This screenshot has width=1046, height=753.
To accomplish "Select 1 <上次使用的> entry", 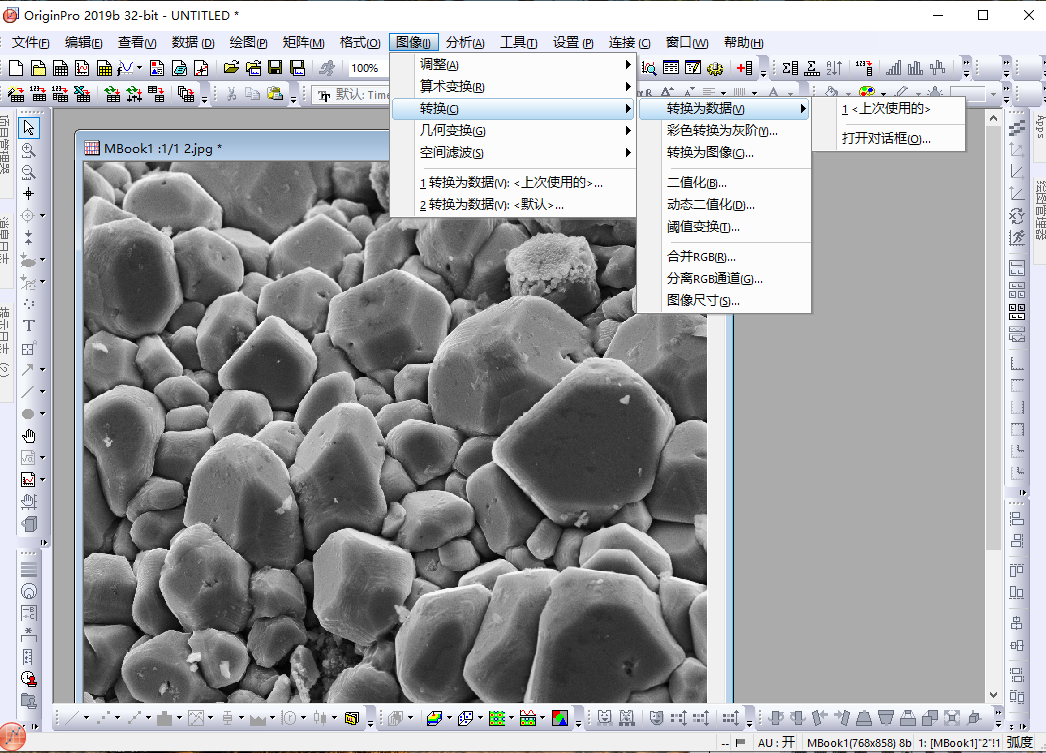I will click(885, 109).
